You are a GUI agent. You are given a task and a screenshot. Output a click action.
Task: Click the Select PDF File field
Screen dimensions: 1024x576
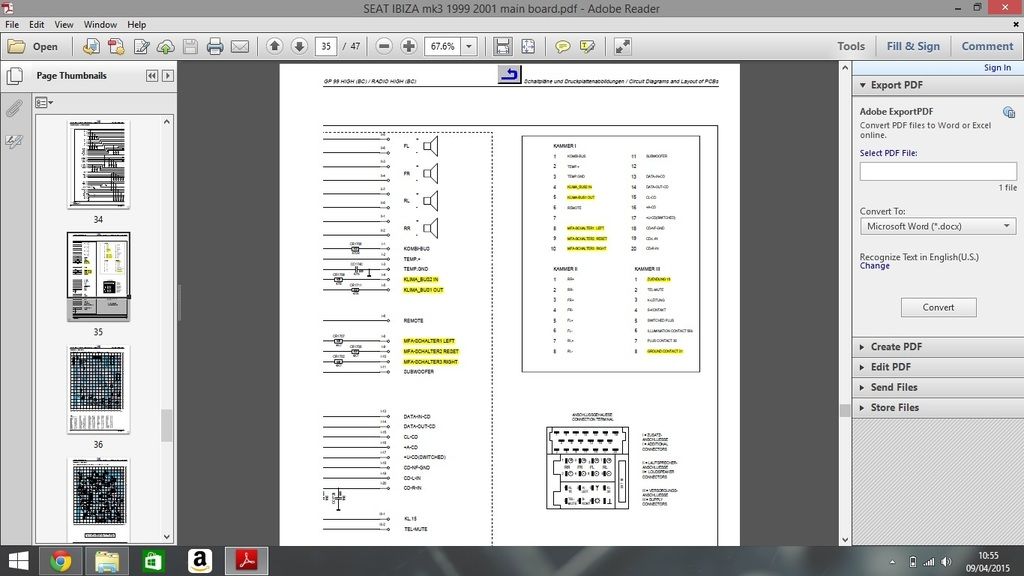(x=938, y=171)
